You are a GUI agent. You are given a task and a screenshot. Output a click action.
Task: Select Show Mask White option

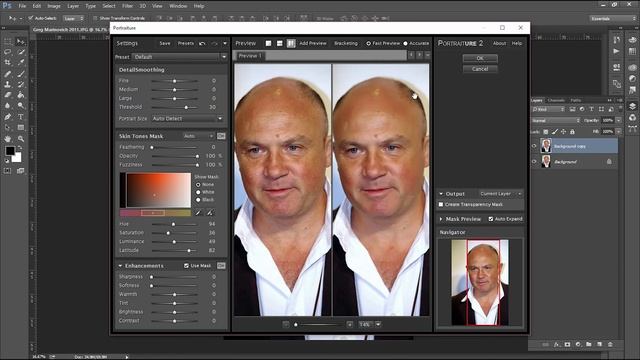pyautogui.click(x=198, y=192)
